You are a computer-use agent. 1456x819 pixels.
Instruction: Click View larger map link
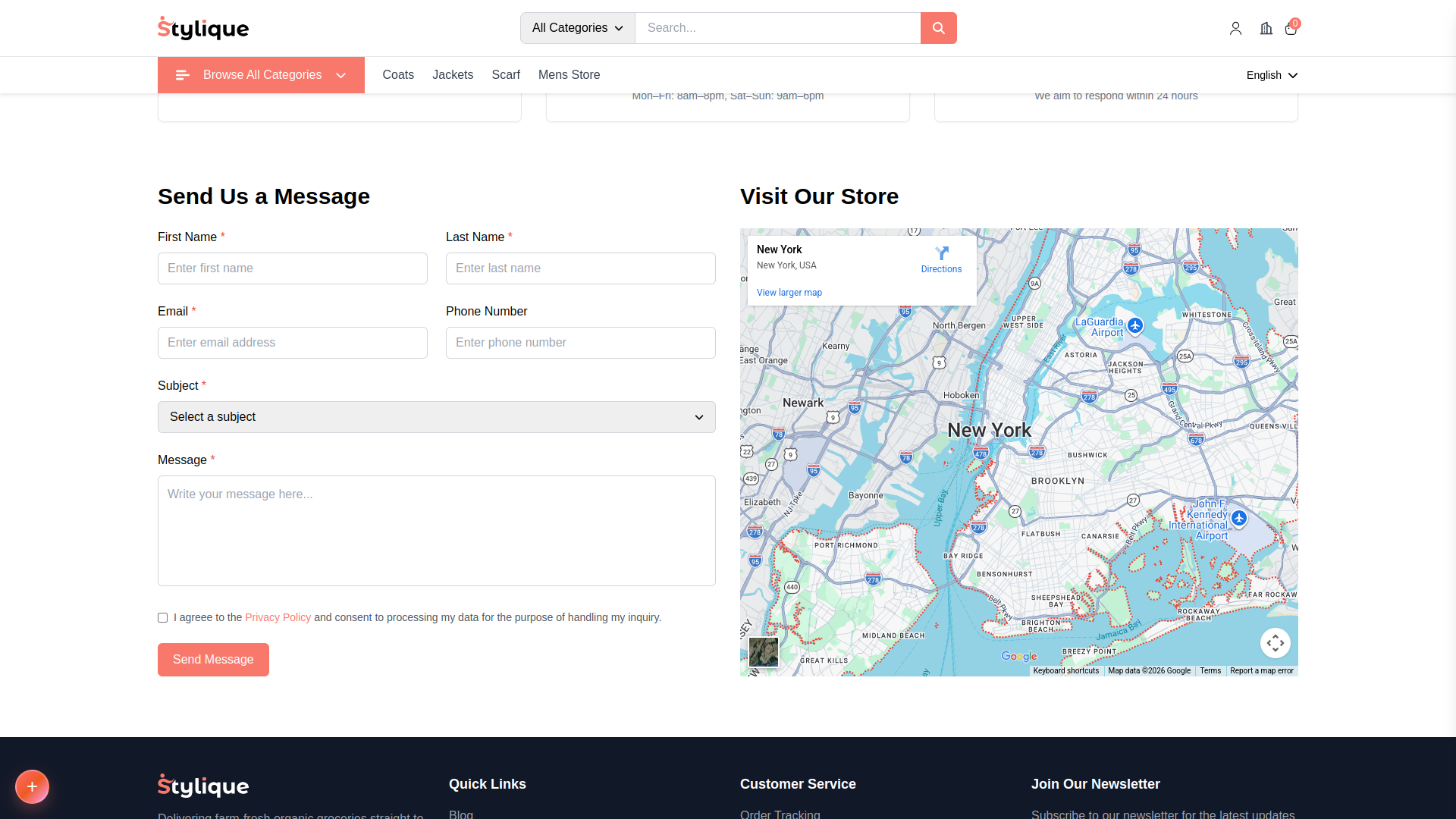click(x=789, y=293)
